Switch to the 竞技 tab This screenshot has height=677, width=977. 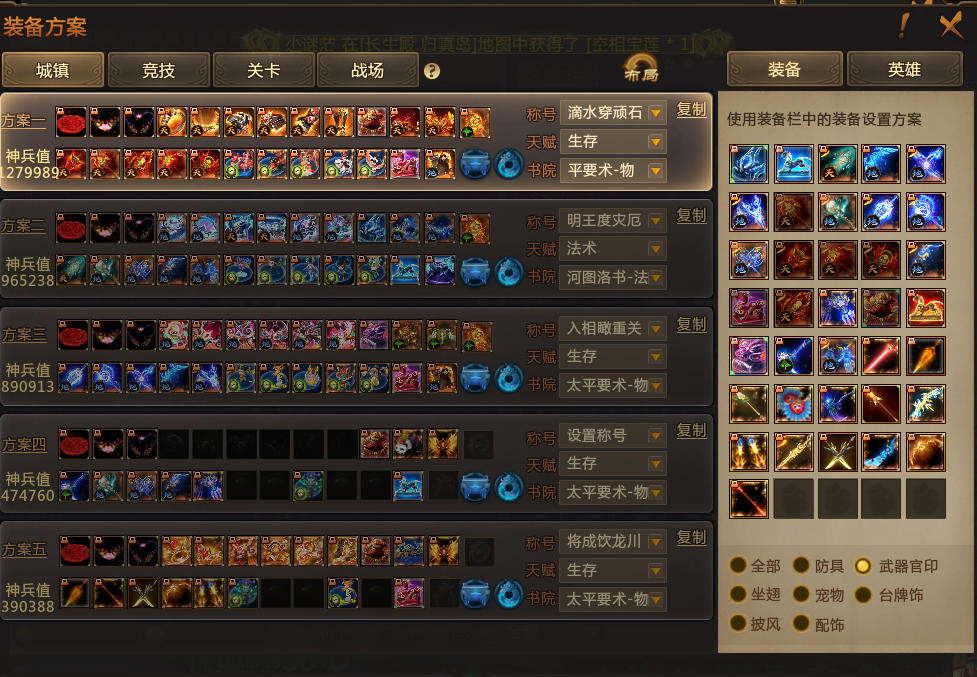click(158, 70)
